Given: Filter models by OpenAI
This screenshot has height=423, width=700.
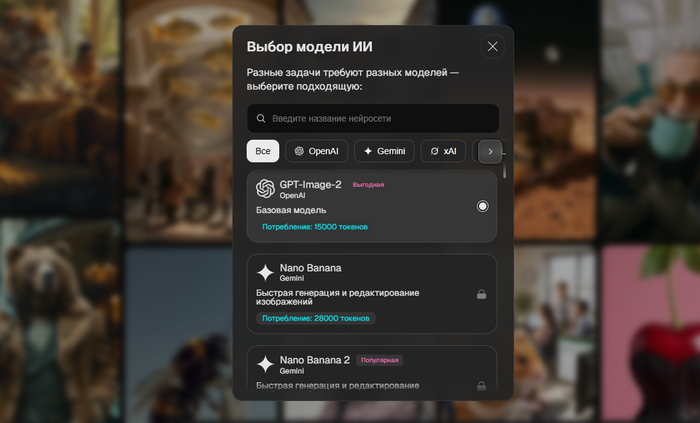Looking at the screenshot, I should tap(317, 151).
